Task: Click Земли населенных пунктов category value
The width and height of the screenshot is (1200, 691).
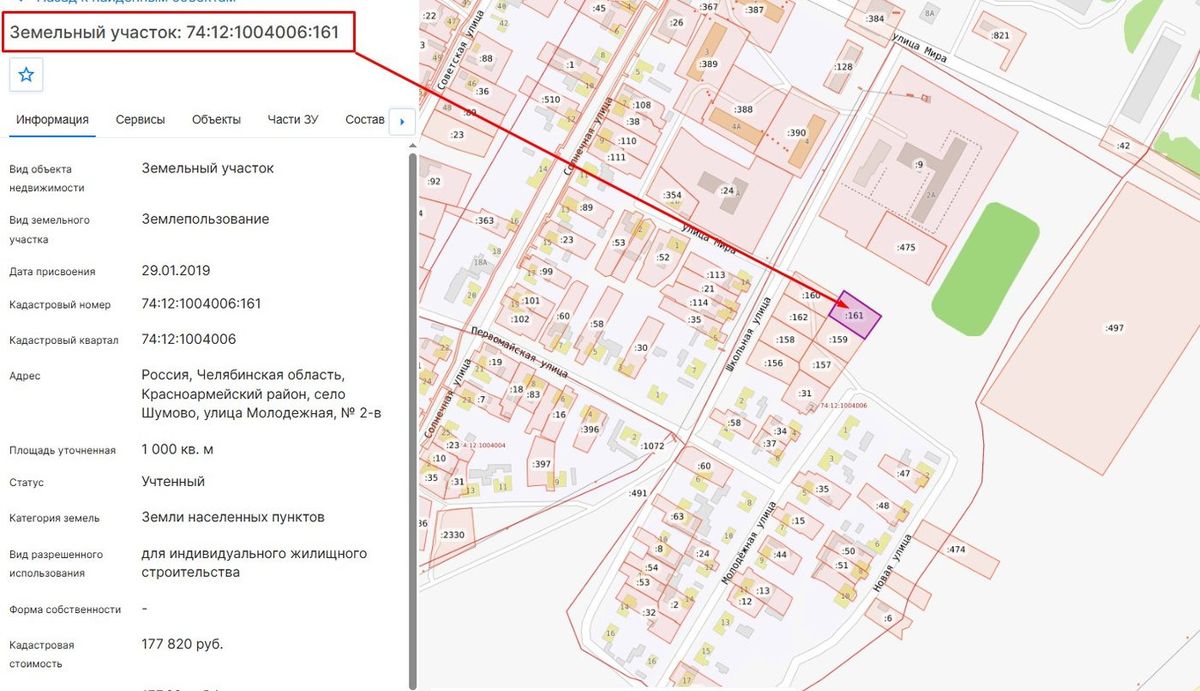Action: [x=233, y=518]
